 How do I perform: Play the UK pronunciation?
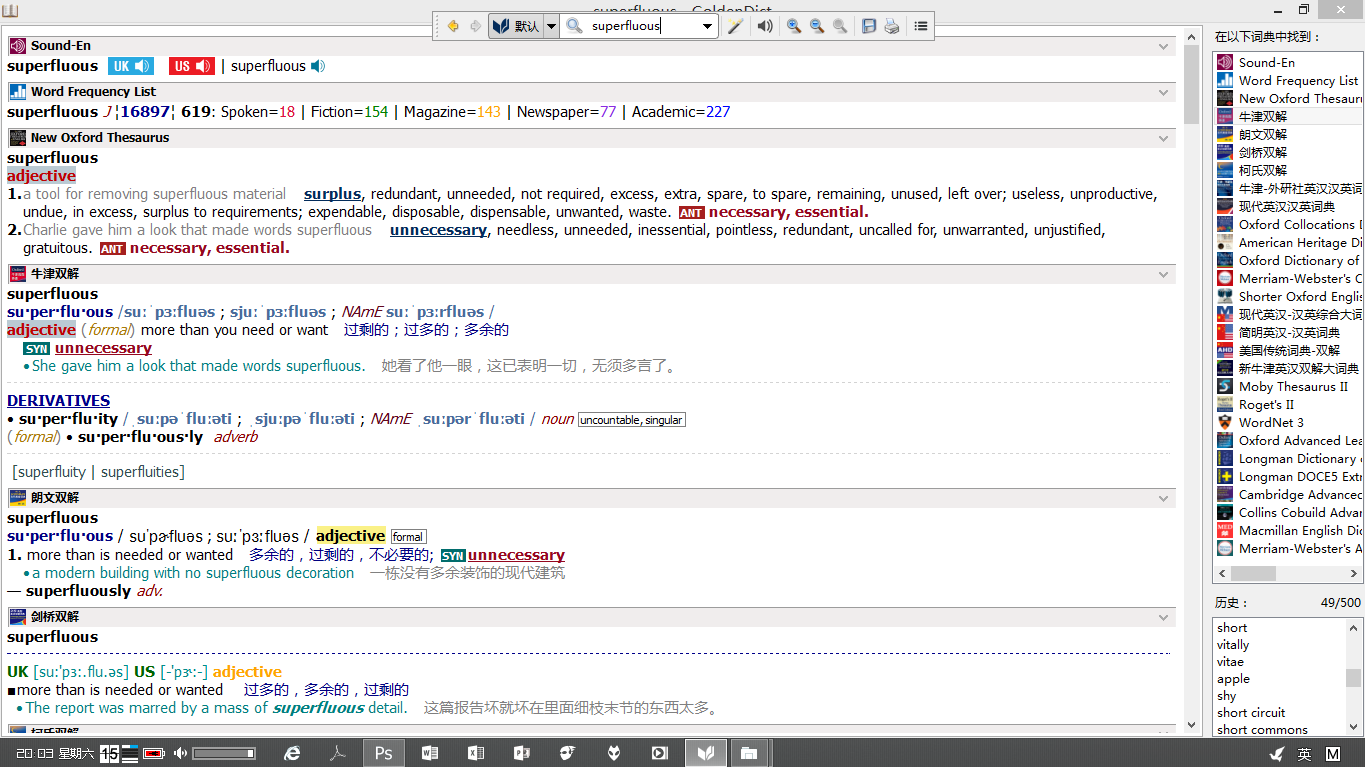(x=130, y=66)
